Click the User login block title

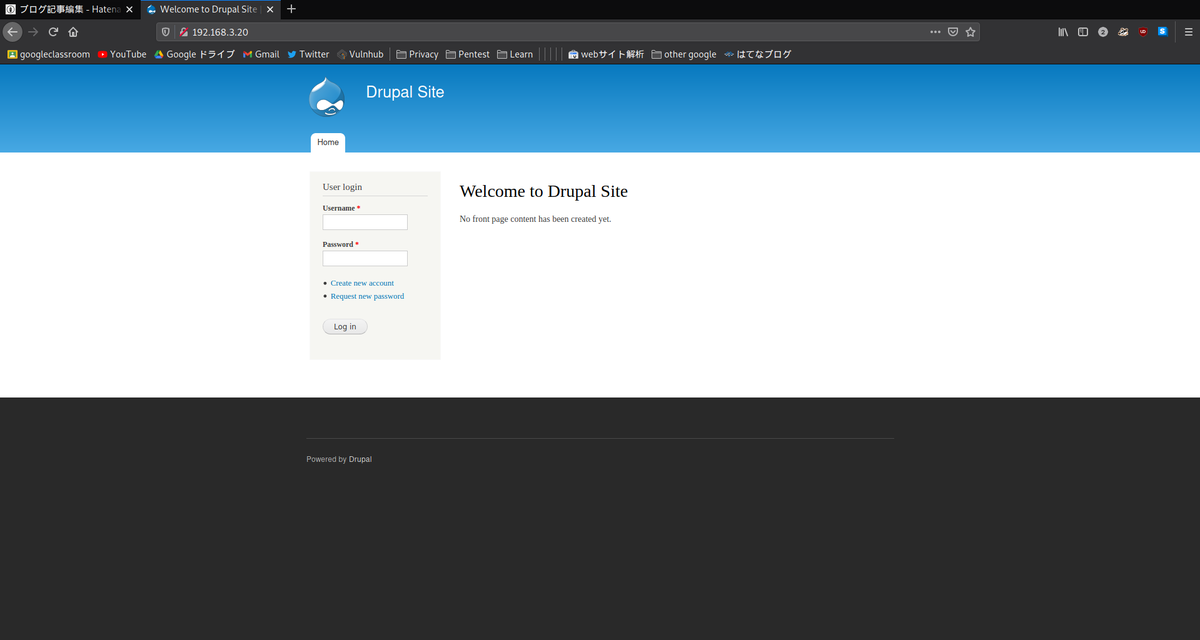pyautogui.click(x=342, y=187)
